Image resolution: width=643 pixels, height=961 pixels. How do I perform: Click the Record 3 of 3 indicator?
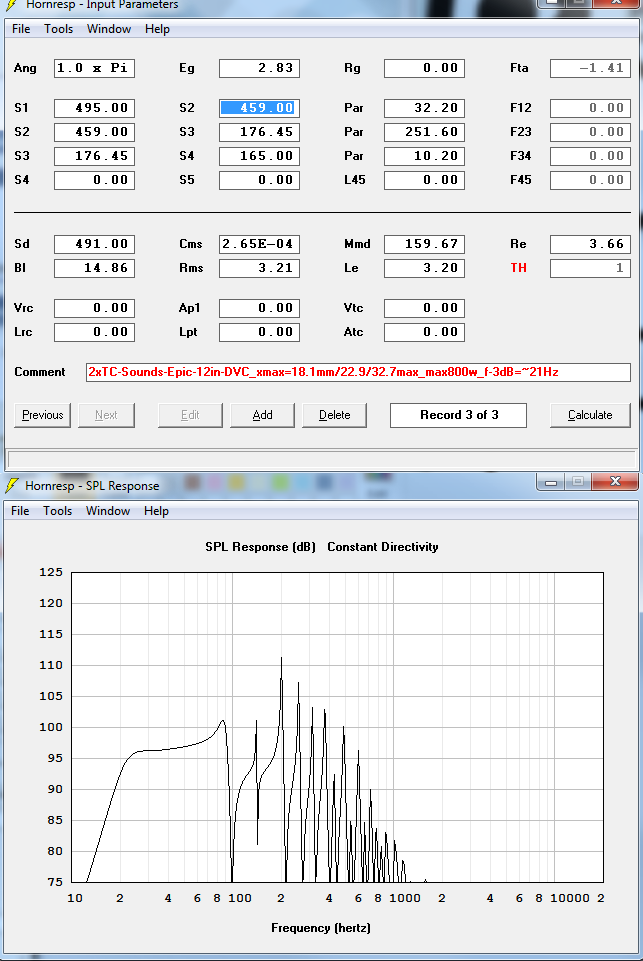[458, 415]
